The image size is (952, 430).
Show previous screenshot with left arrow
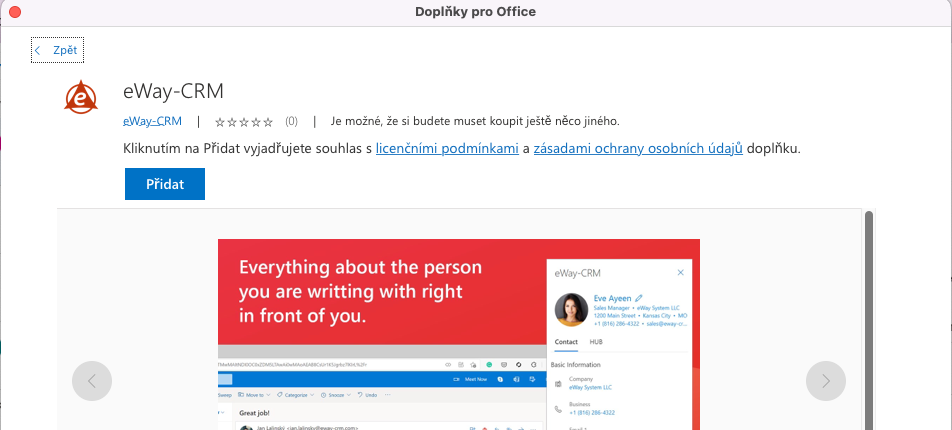pyautogui.click(x=92, y=381)
